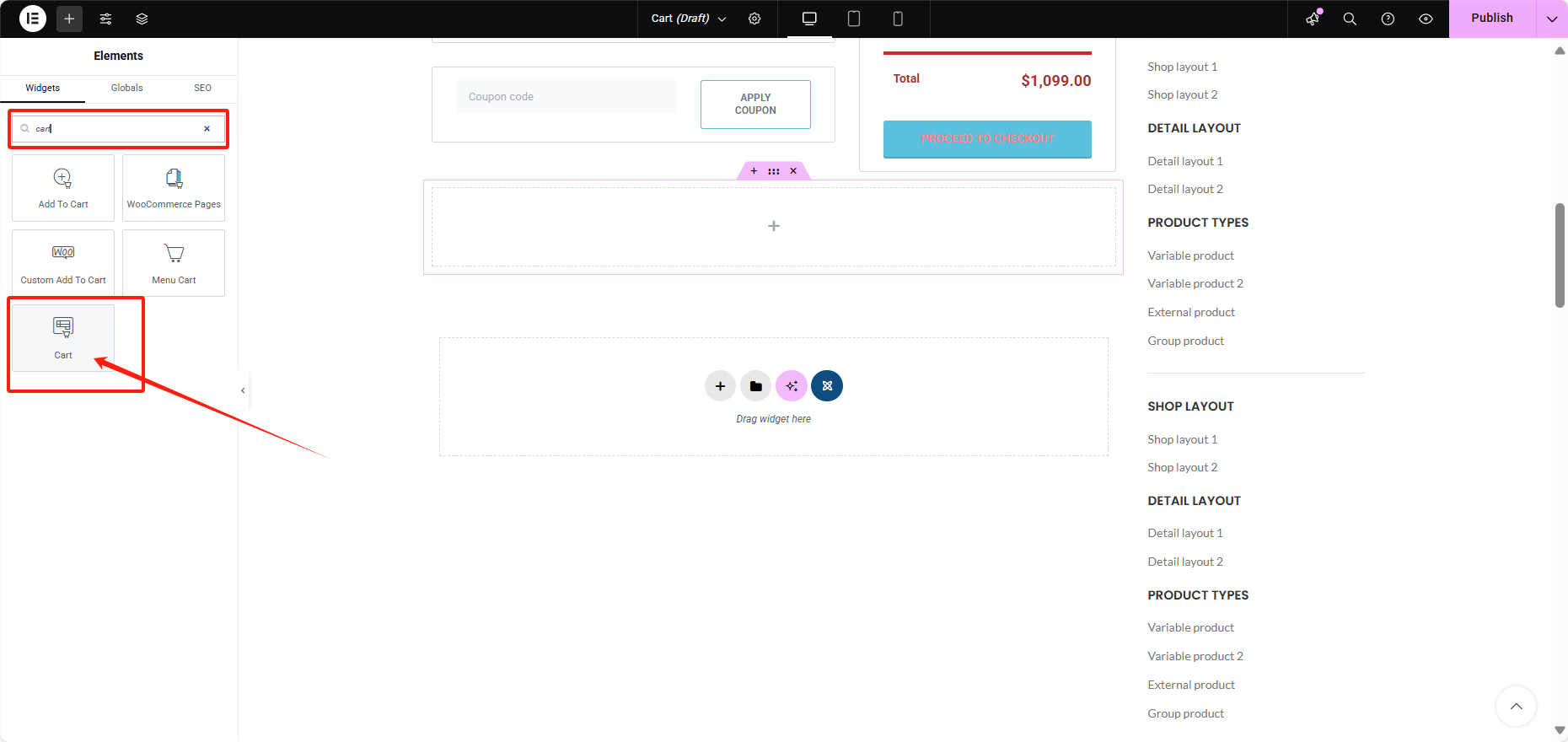
Task: Click the Proceed to Checkout button
Action: (x=987, y=139)
